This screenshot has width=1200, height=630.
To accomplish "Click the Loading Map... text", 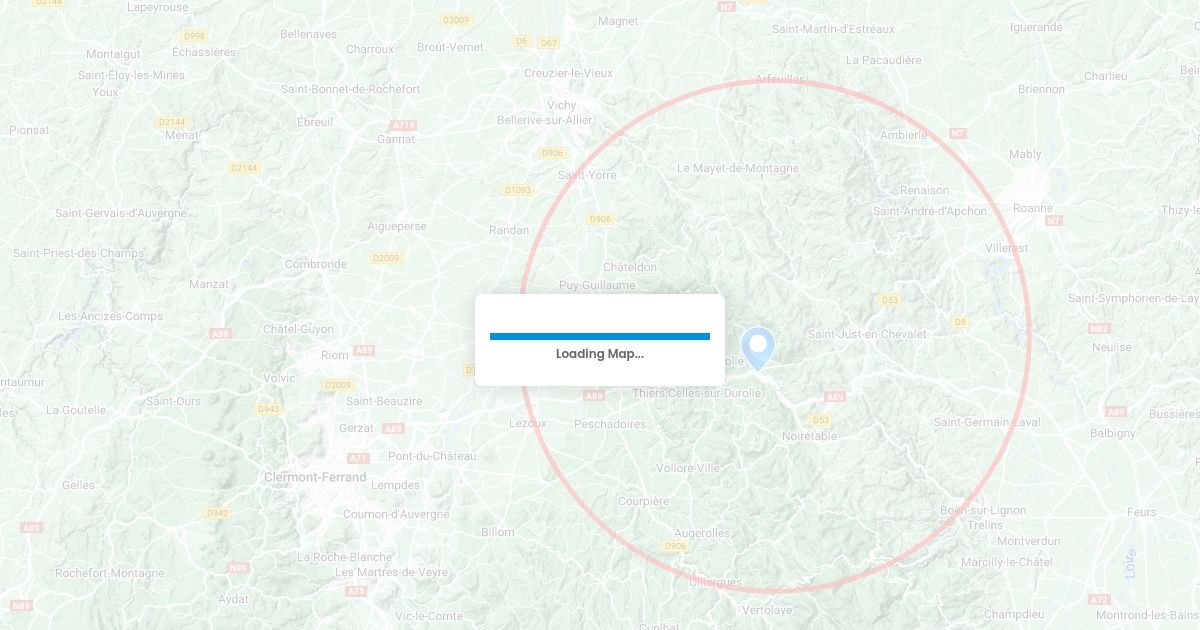I will point(600,354).
